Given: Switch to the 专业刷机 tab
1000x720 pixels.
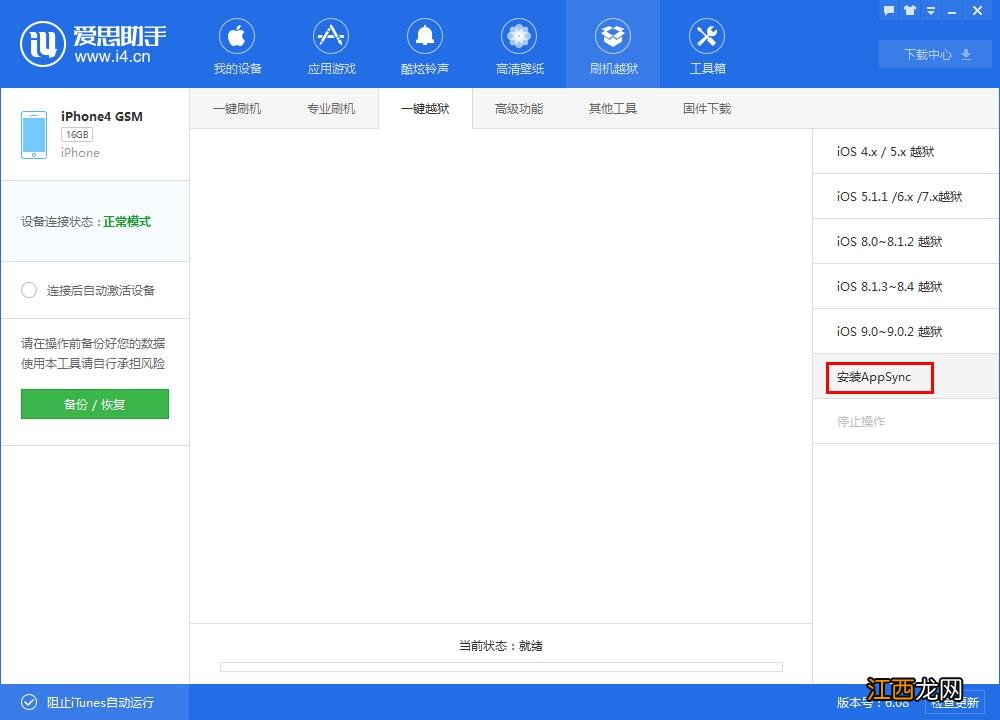Looking at the screenshot, I should [331, 108].
